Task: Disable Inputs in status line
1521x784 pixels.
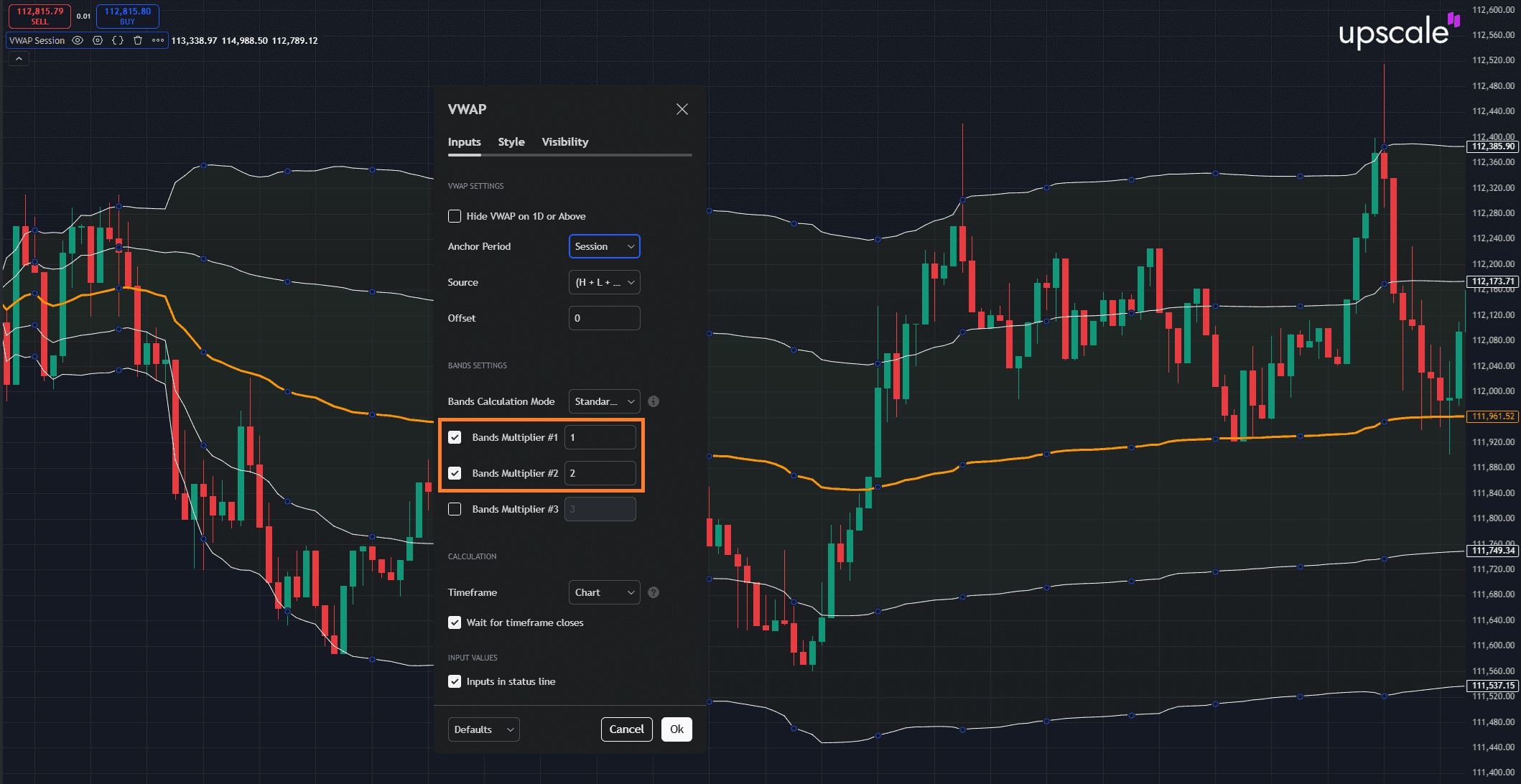Action: [x=455, y=681]
